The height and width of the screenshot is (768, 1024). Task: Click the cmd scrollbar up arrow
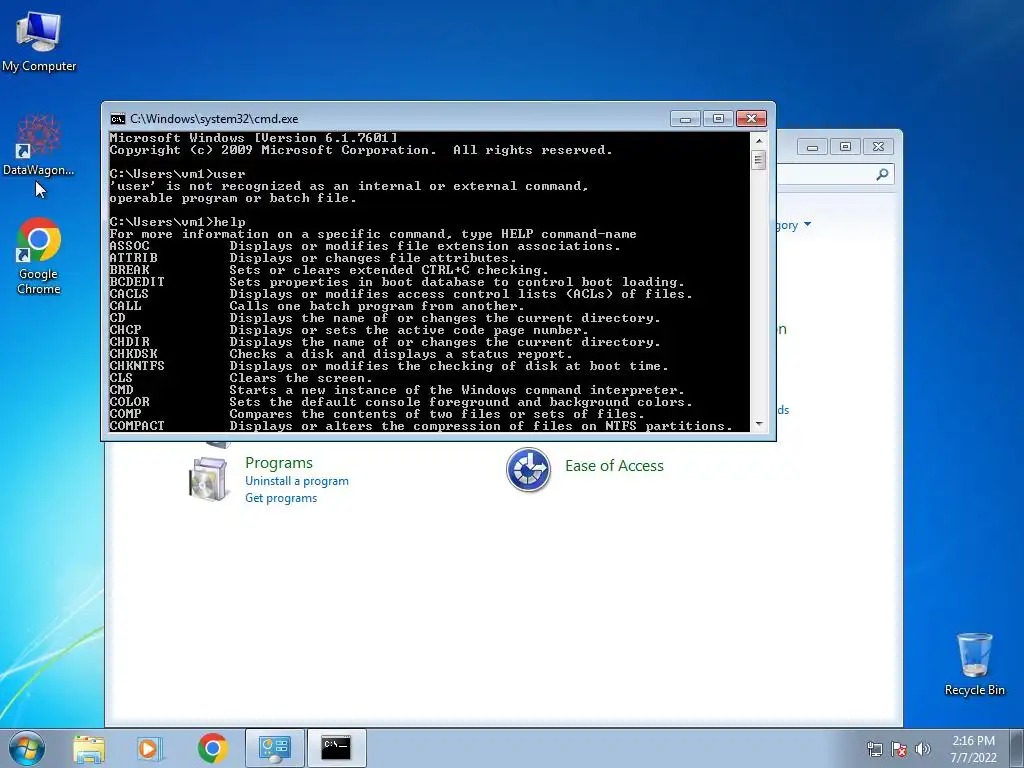(x=759, y=140)
